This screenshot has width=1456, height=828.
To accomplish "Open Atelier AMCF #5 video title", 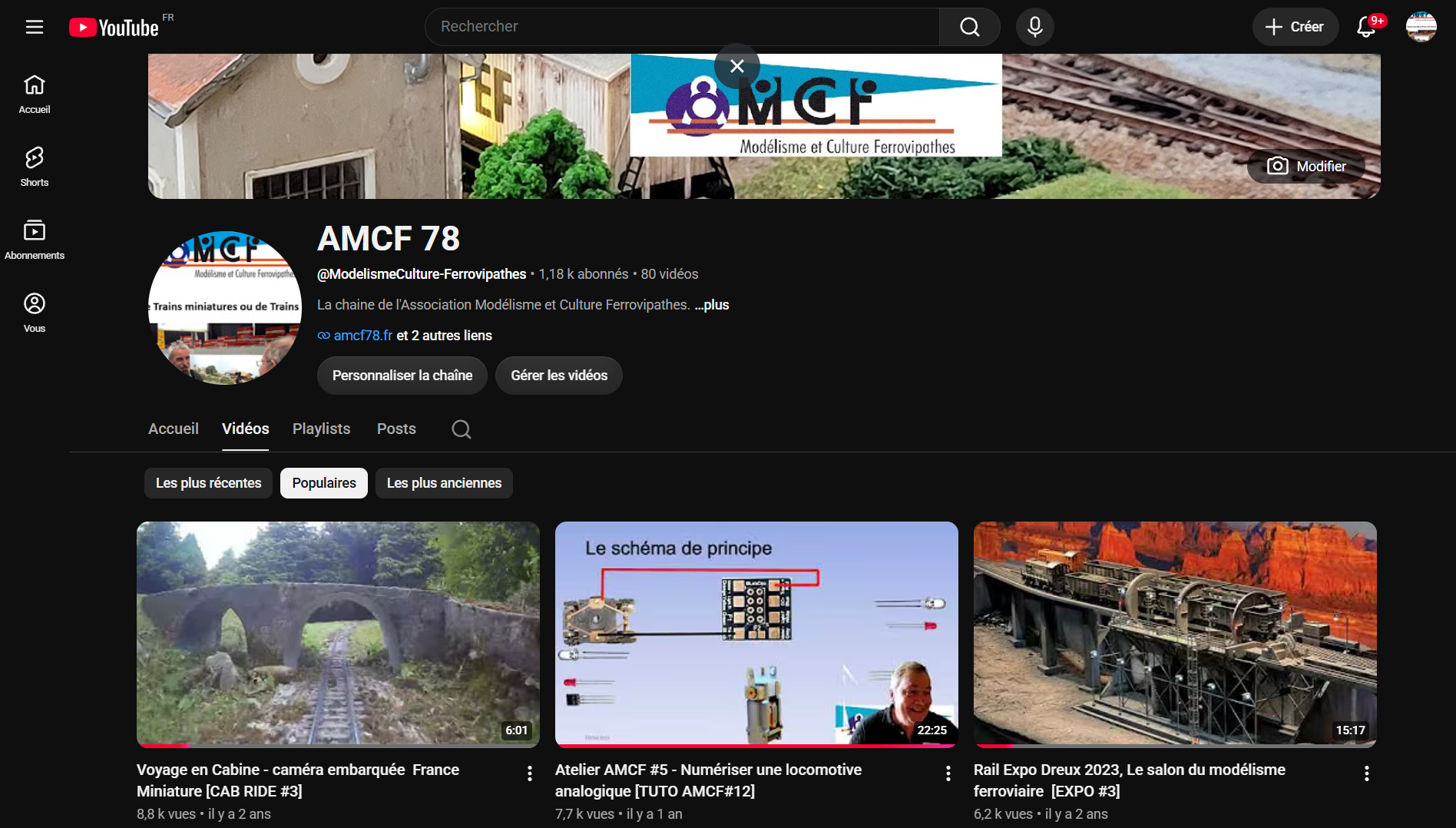I will click(x=709, y=780).
